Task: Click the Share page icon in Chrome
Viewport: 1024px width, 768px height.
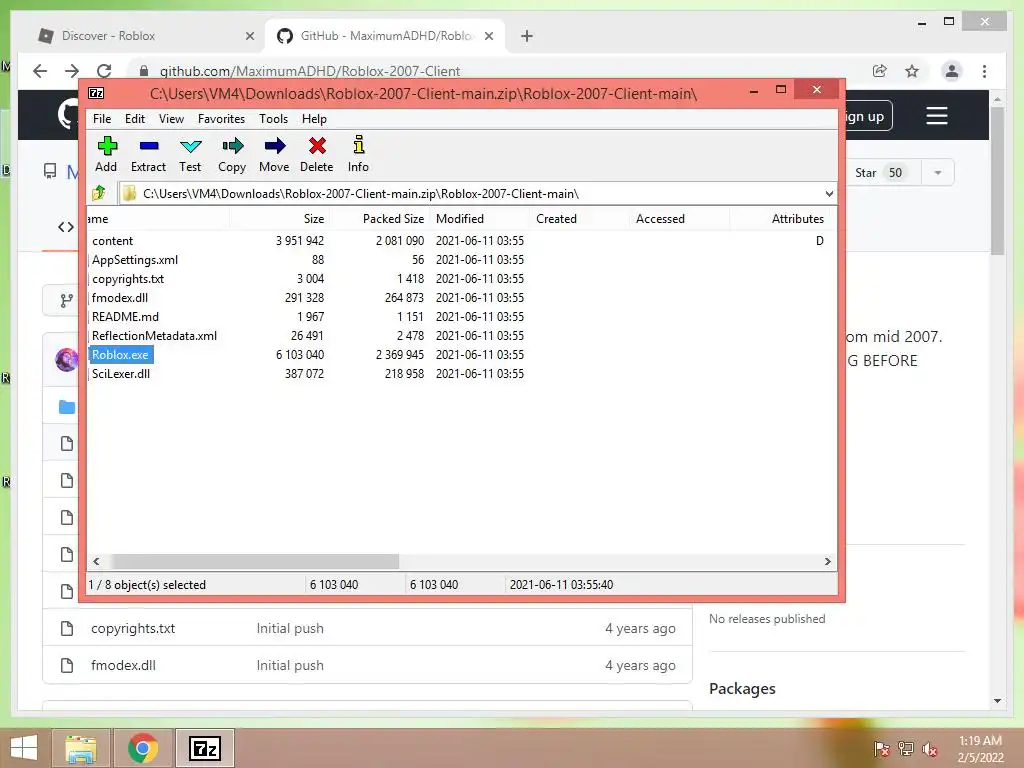Action: tap(880, 71)
